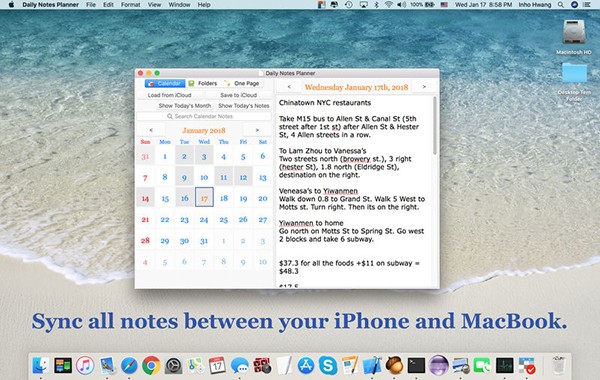Open Safari from the Dock
Image resolution: width=600 pixels, height=380 pixels.
pyautogui.click(x=129, y=365)
